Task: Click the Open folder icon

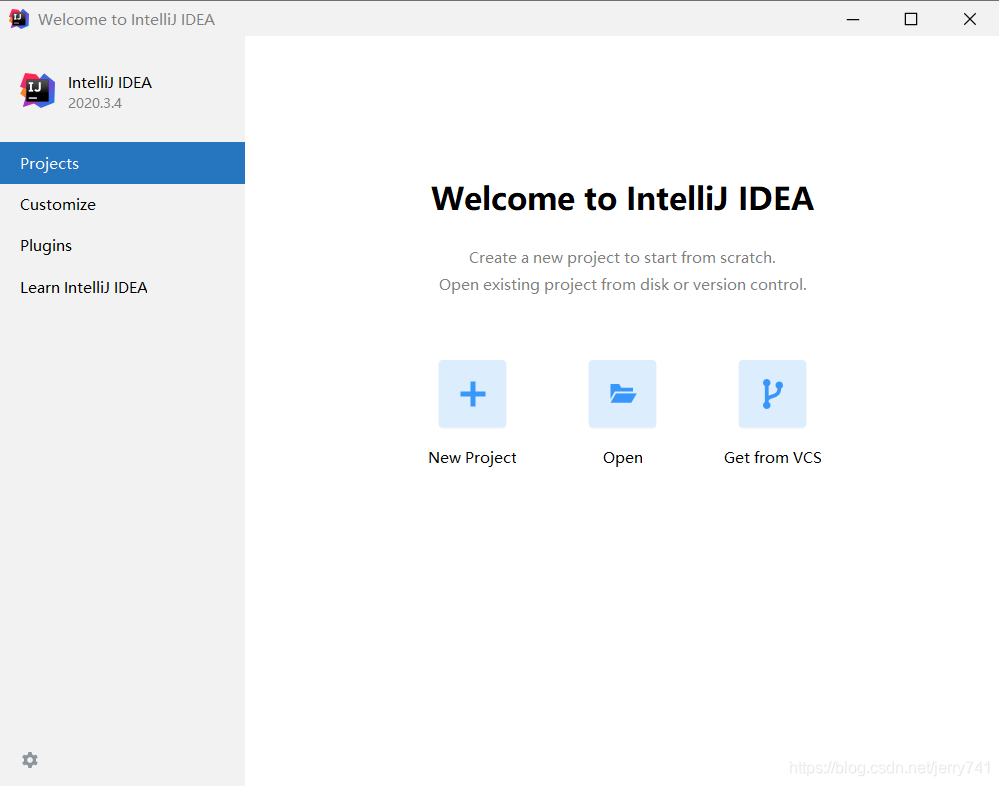Action: tap(622, 394)
